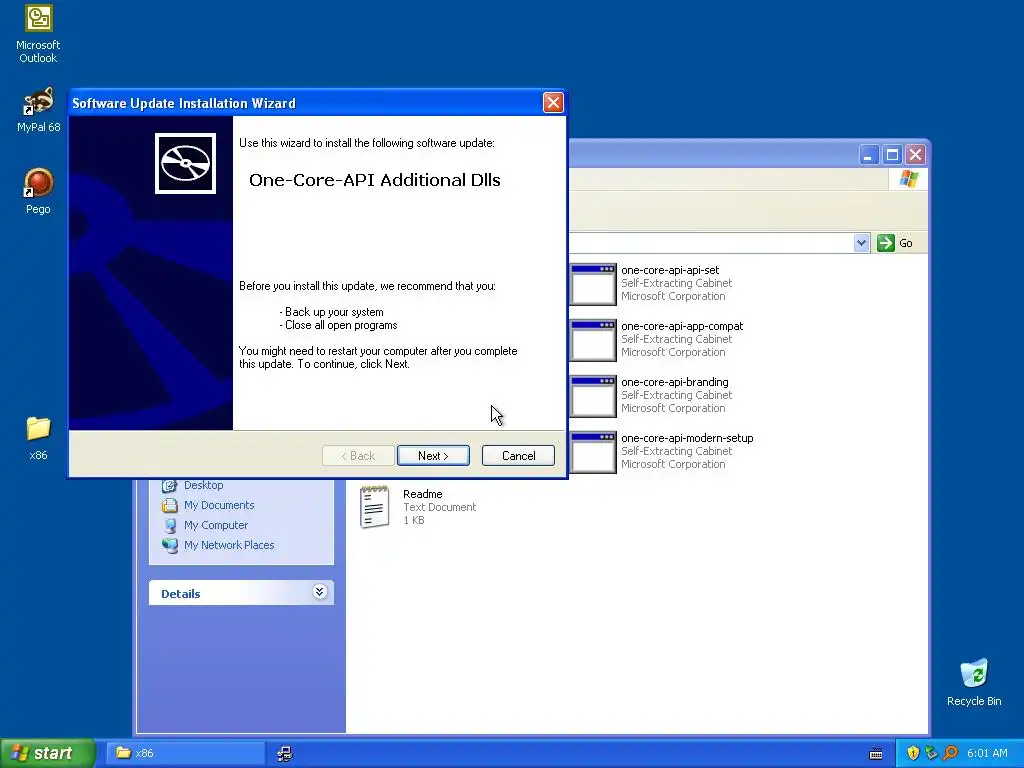Open the My Computer link
This screenshot has width=1024, height=768.
click(x=216, y=525)
